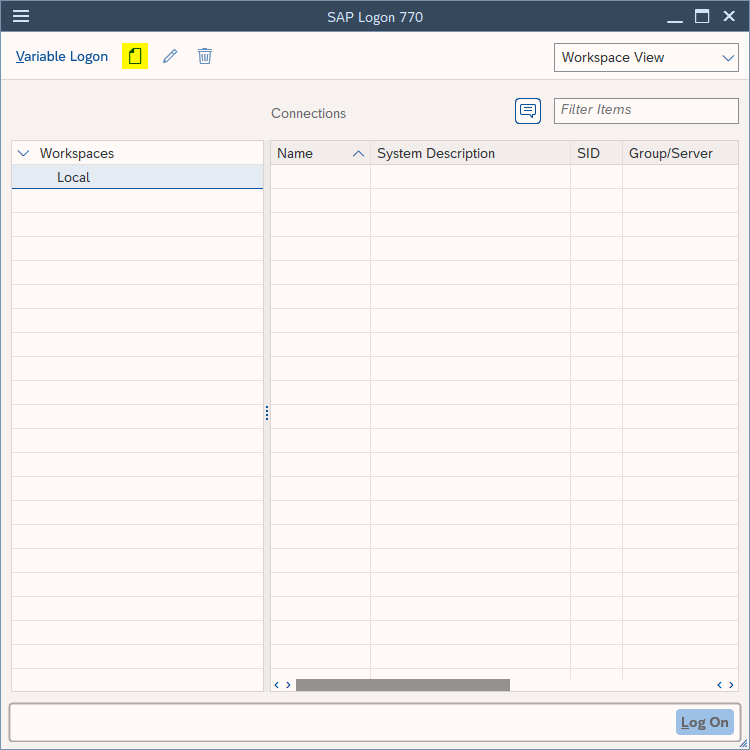Collapse the Workspaces tree node
This screenshot has height=750, width=750.
[x=23, y=153]
